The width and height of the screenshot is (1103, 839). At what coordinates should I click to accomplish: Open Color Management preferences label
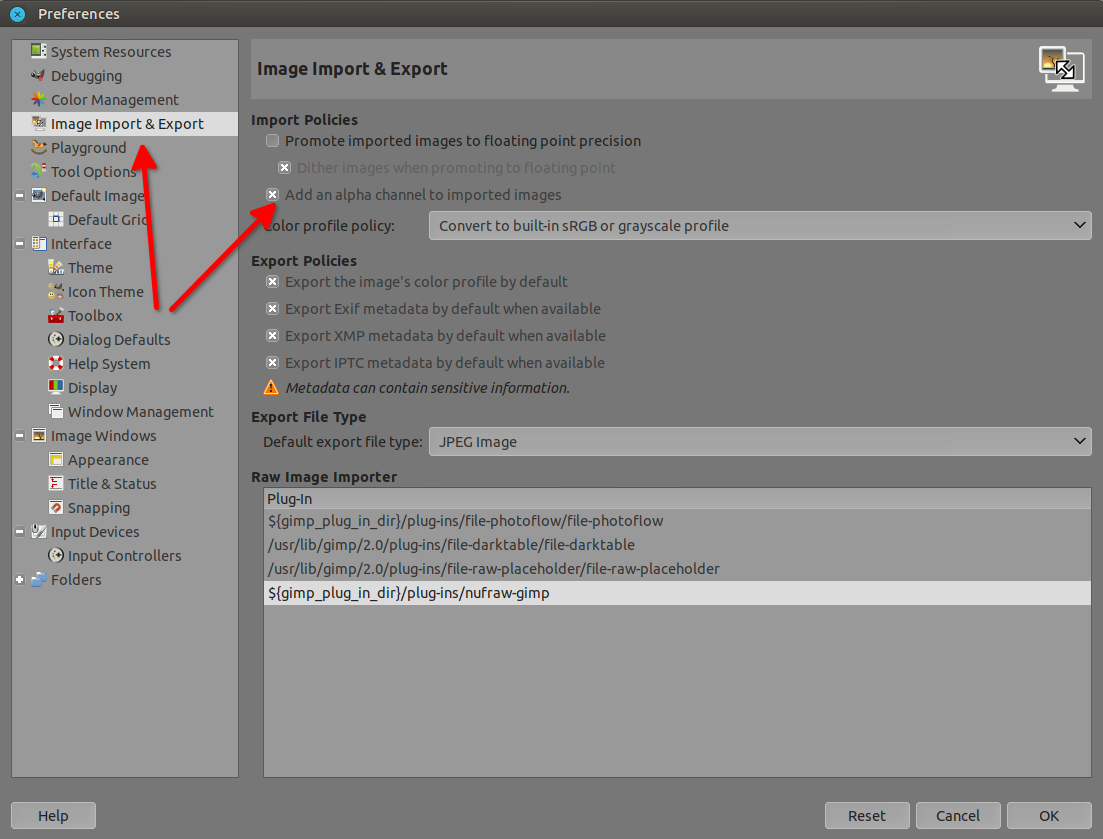coord(115,100)
